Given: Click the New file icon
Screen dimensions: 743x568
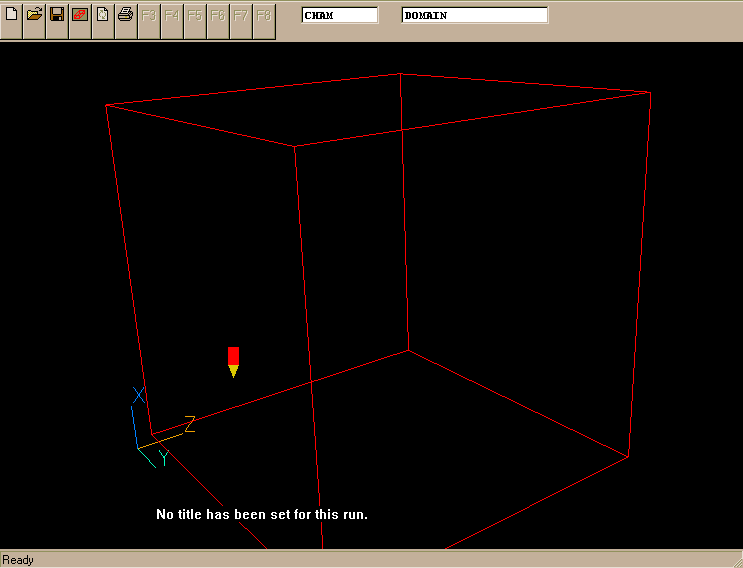Looking at the screenshot, I should click(11, 16).
